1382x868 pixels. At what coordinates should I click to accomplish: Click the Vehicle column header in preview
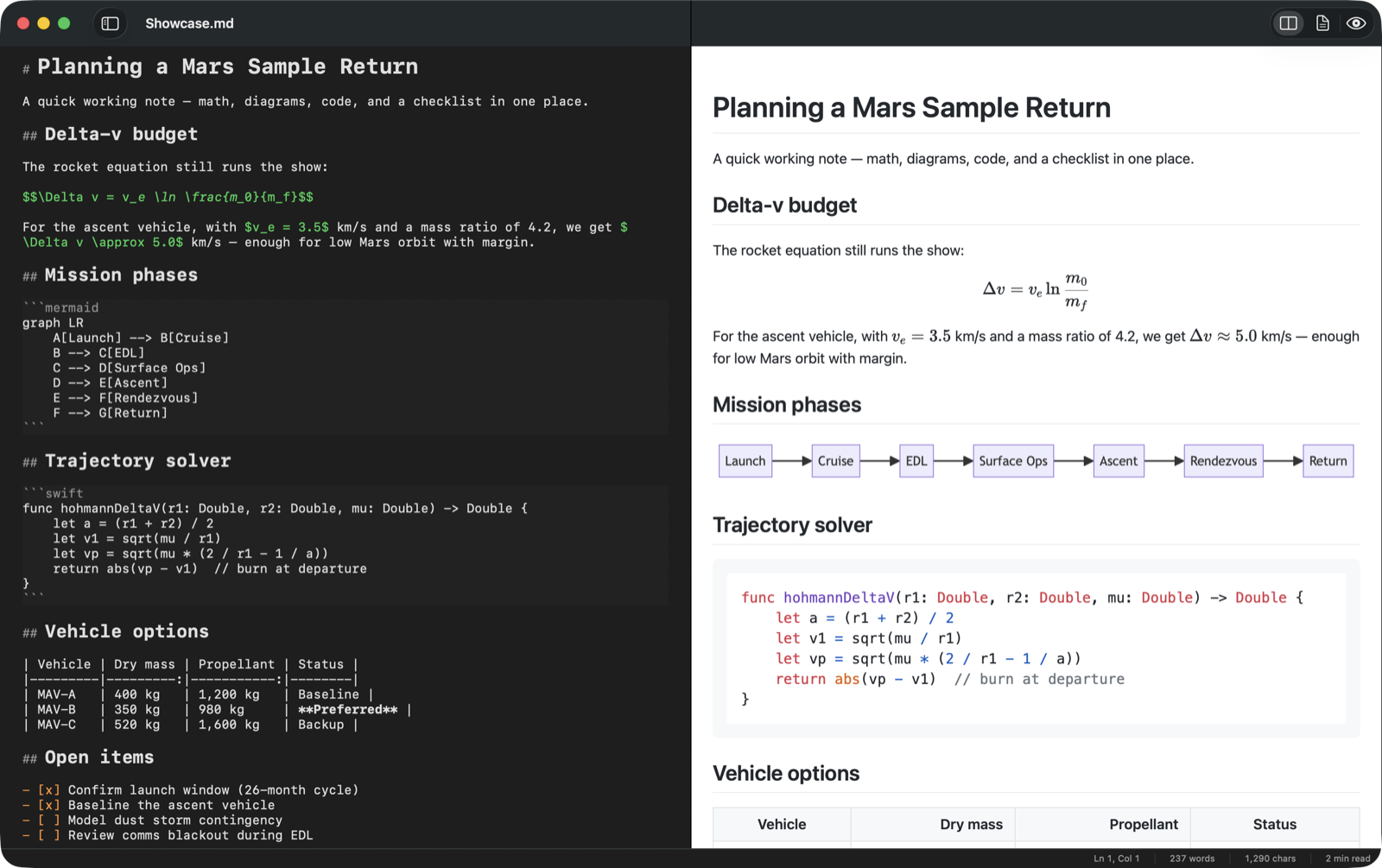click(782, 824)
